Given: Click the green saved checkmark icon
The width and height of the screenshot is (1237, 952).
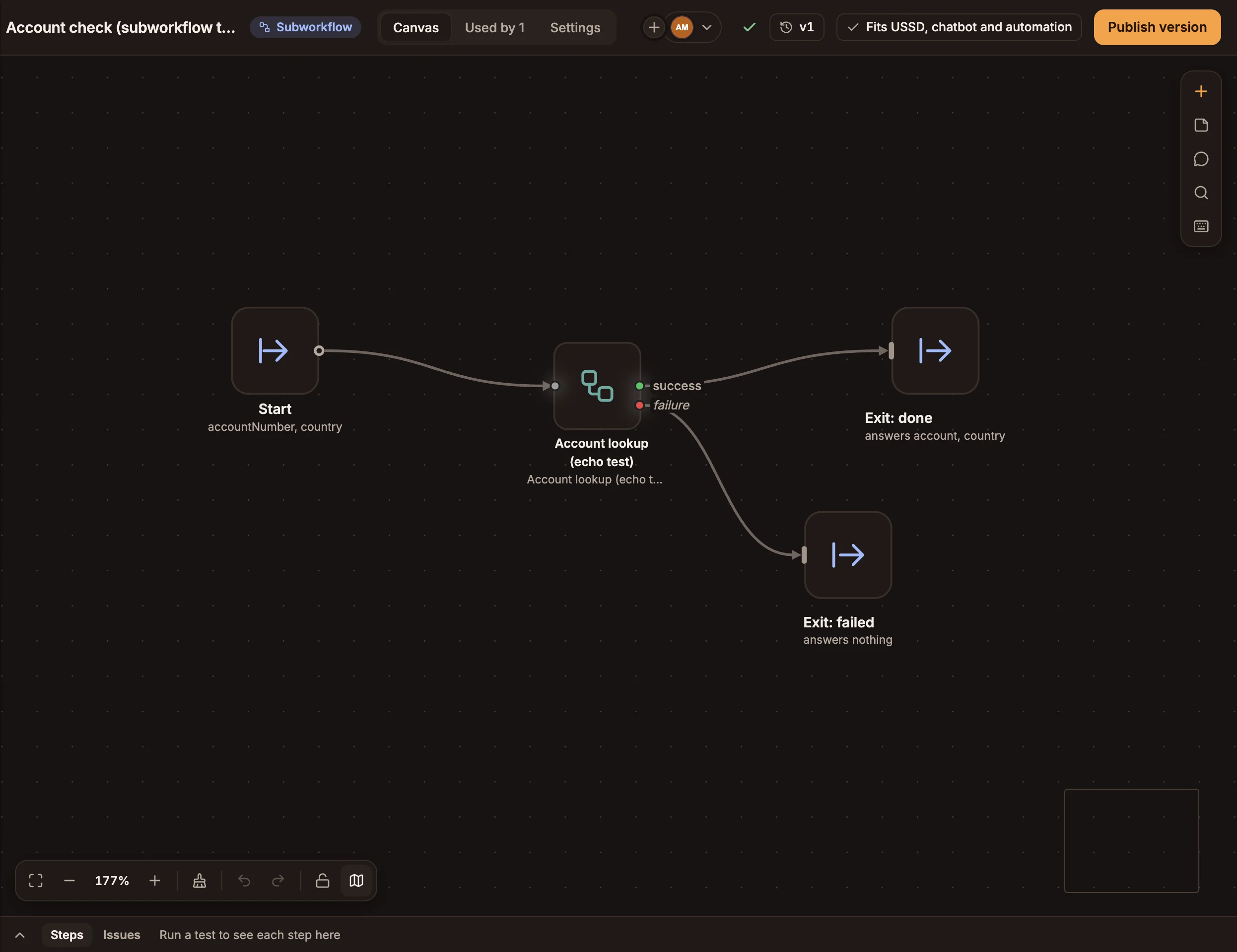Looking at the screenshot, I should click(x=749, y=27).
